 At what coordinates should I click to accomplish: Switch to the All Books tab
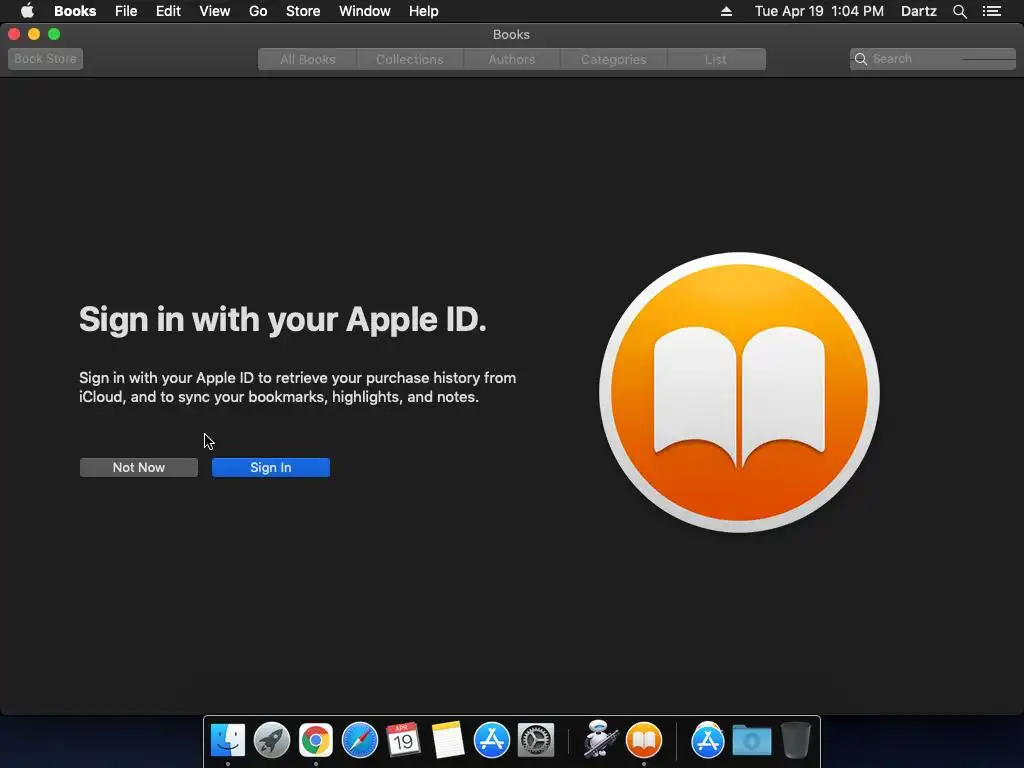tap(308, 59)
